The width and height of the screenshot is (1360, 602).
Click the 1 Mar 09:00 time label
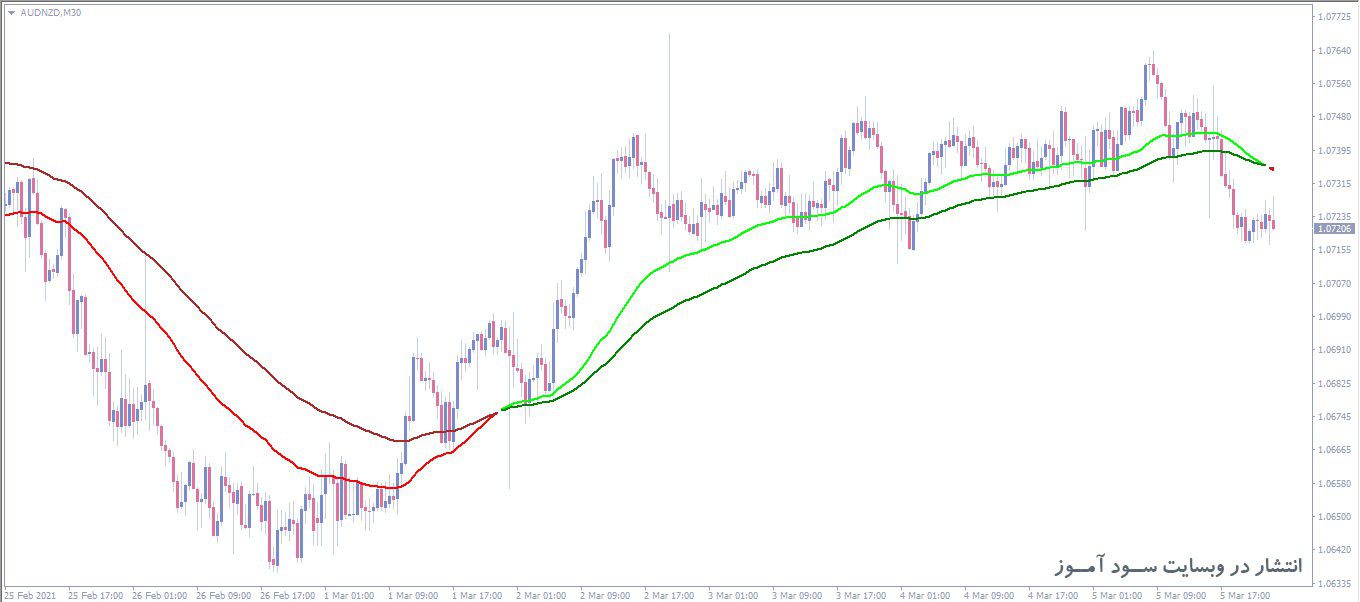pos(413,595)
